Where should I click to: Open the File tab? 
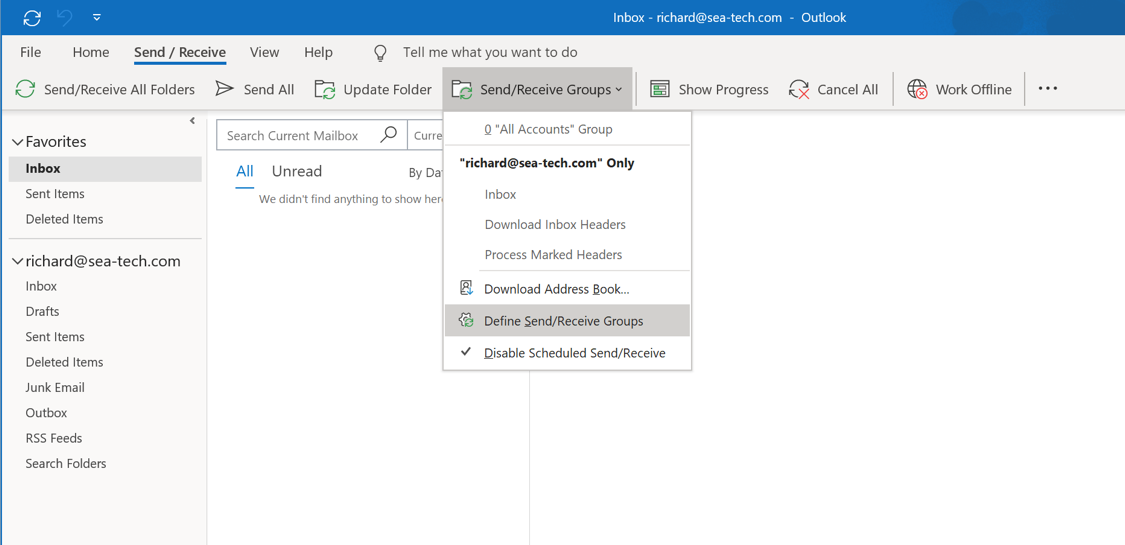coord(31,52)
